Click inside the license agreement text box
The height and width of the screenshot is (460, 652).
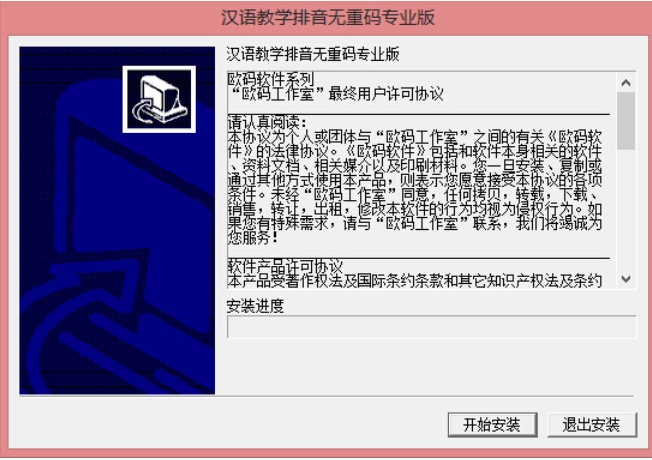pyautogui.click(x=422, y=180)
